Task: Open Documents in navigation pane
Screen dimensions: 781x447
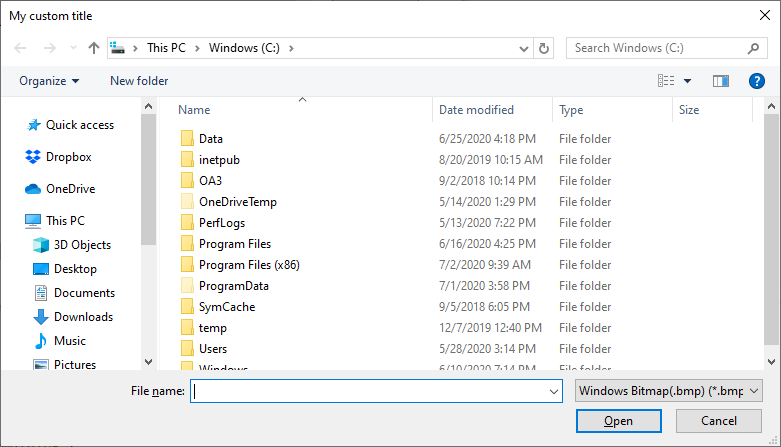Action: pyautogui.click(x=74, y=293)
